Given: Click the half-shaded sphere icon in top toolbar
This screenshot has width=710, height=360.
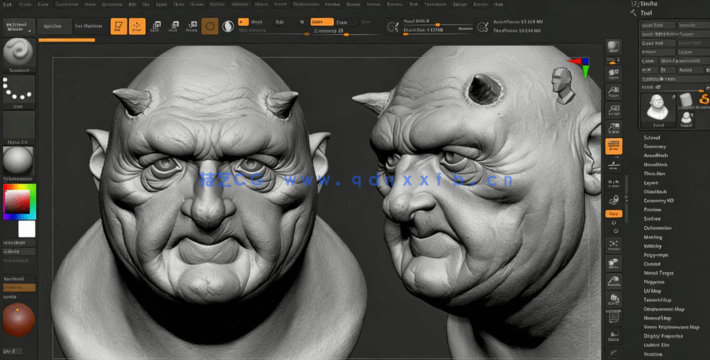Looking at the screenshot, I should pyautogui.click(x=228, y=26).
